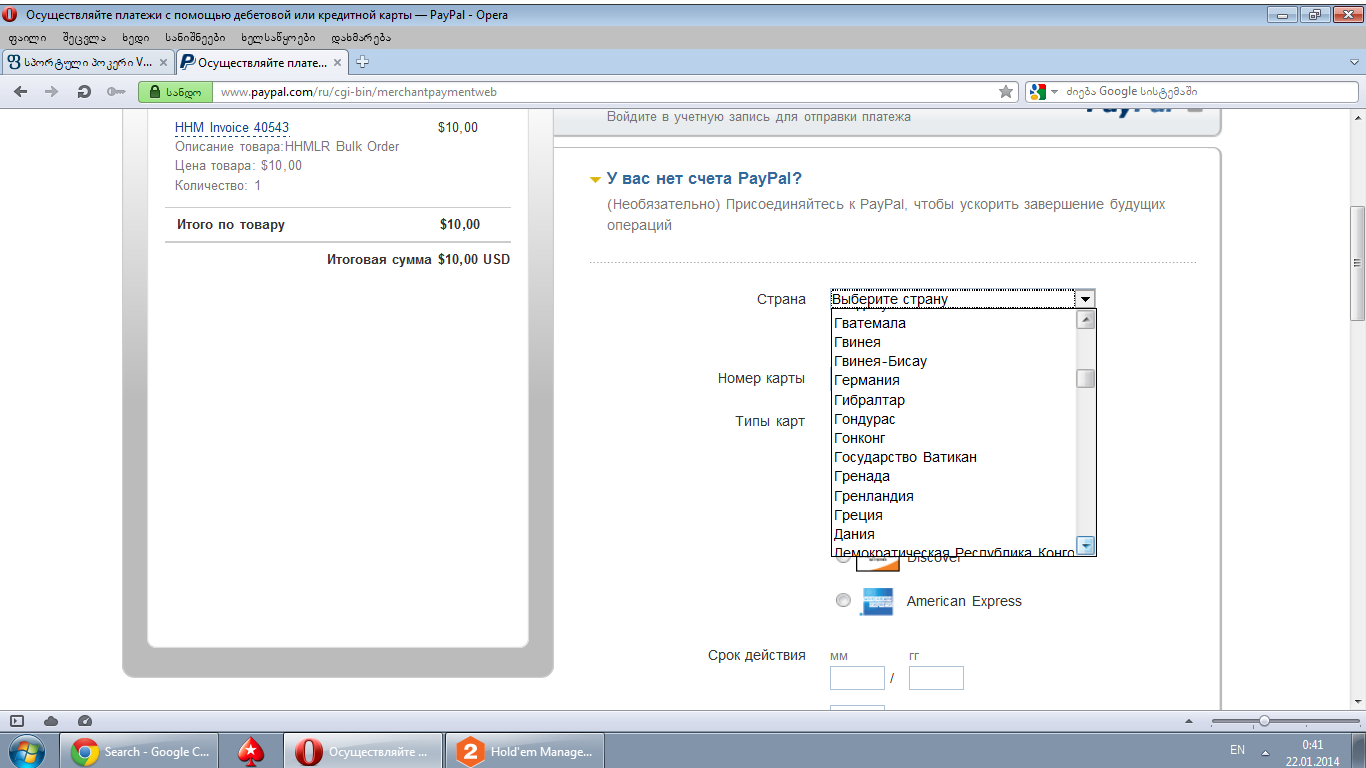Image resolution: width=1366 pixels, height=768 pixels.
Task: Open Hold'em Manager from the taskbar
Action: [x=524, y=751]
